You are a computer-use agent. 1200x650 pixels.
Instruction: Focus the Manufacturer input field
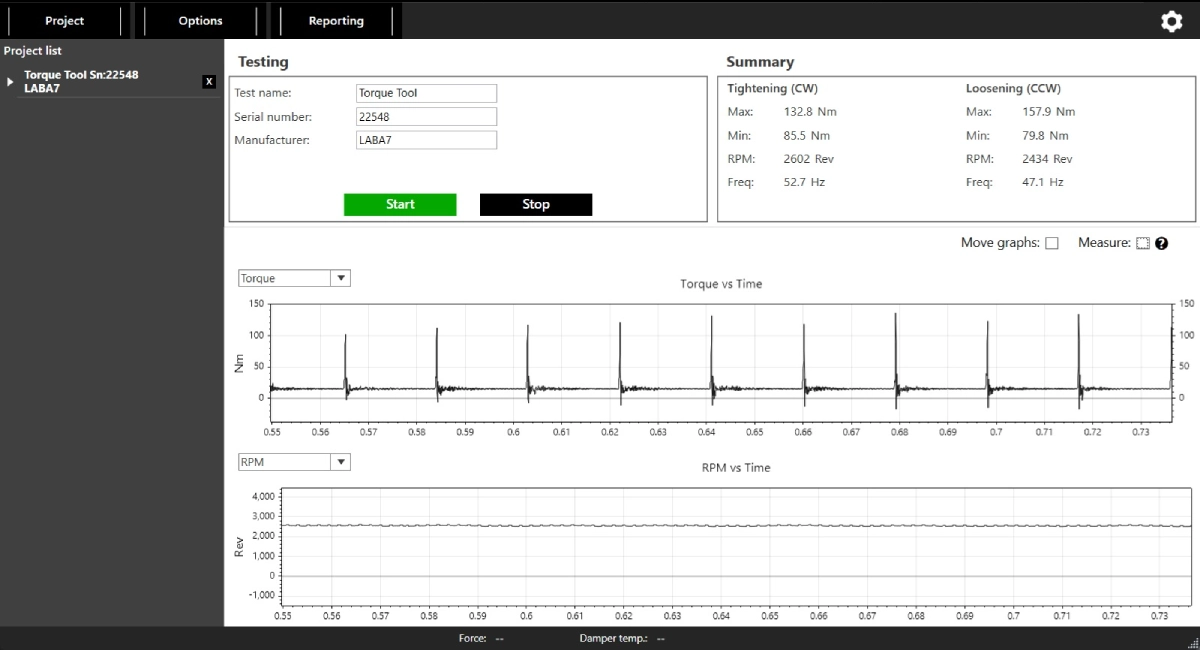pyautogui.click(x=427, y=140)
